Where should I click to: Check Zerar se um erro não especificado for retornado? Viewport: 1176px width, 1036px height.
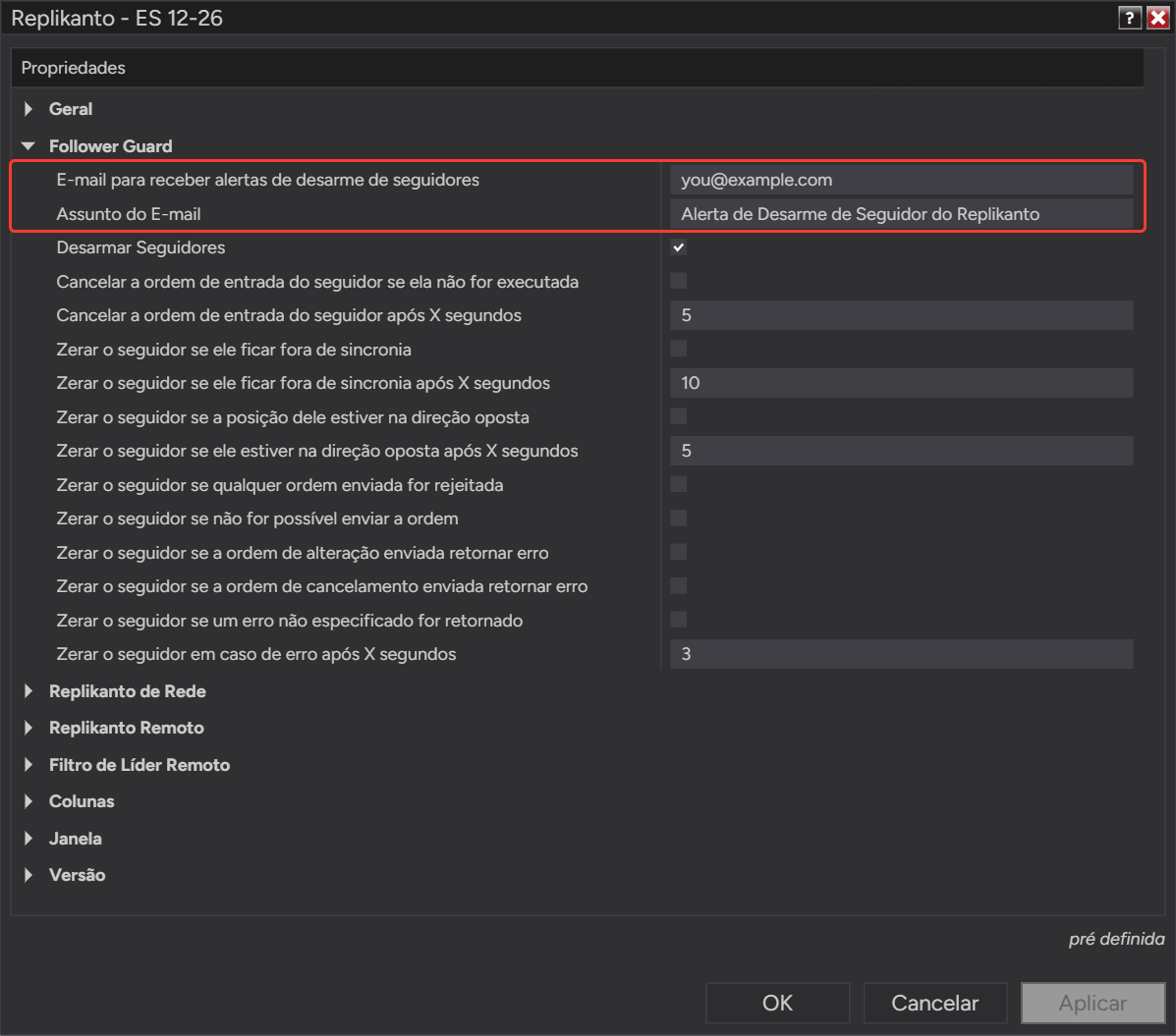[679, 620]
